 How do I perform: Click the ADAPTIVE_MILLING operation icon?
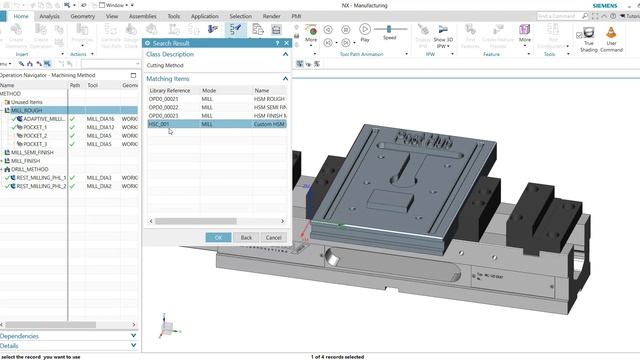point(19,119)
